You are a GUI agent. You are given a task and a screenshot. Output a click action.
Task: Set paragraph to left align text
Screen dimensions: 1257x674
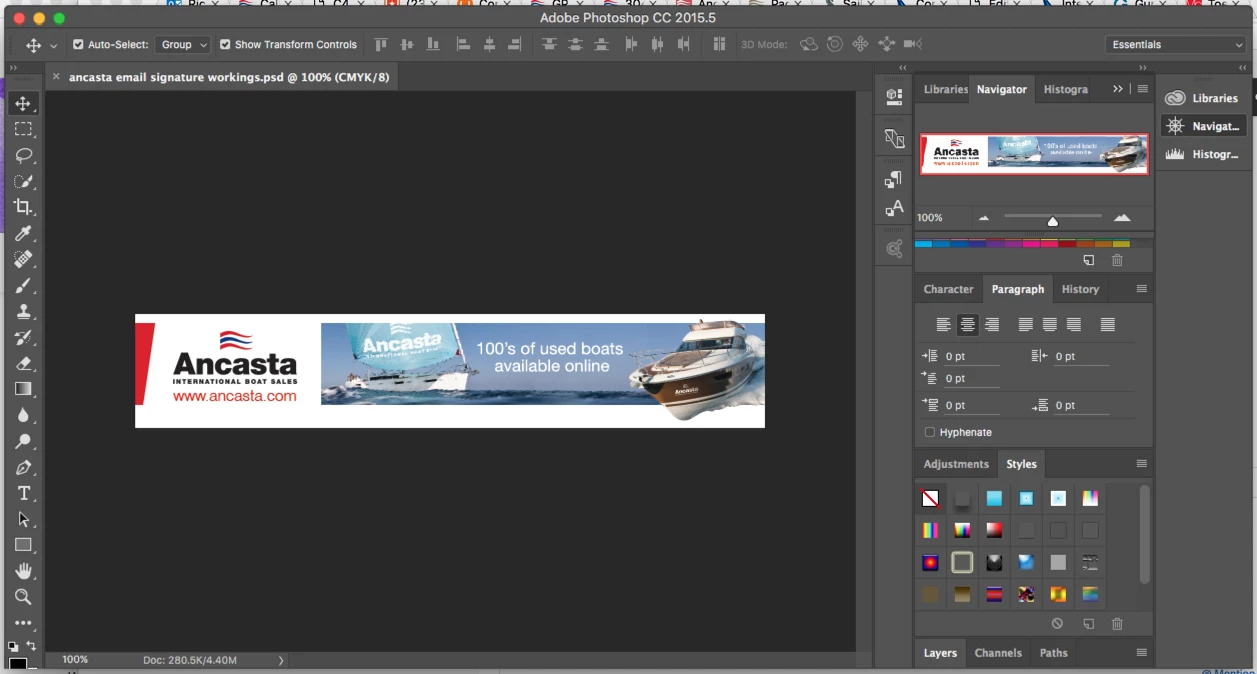point(943,325)
